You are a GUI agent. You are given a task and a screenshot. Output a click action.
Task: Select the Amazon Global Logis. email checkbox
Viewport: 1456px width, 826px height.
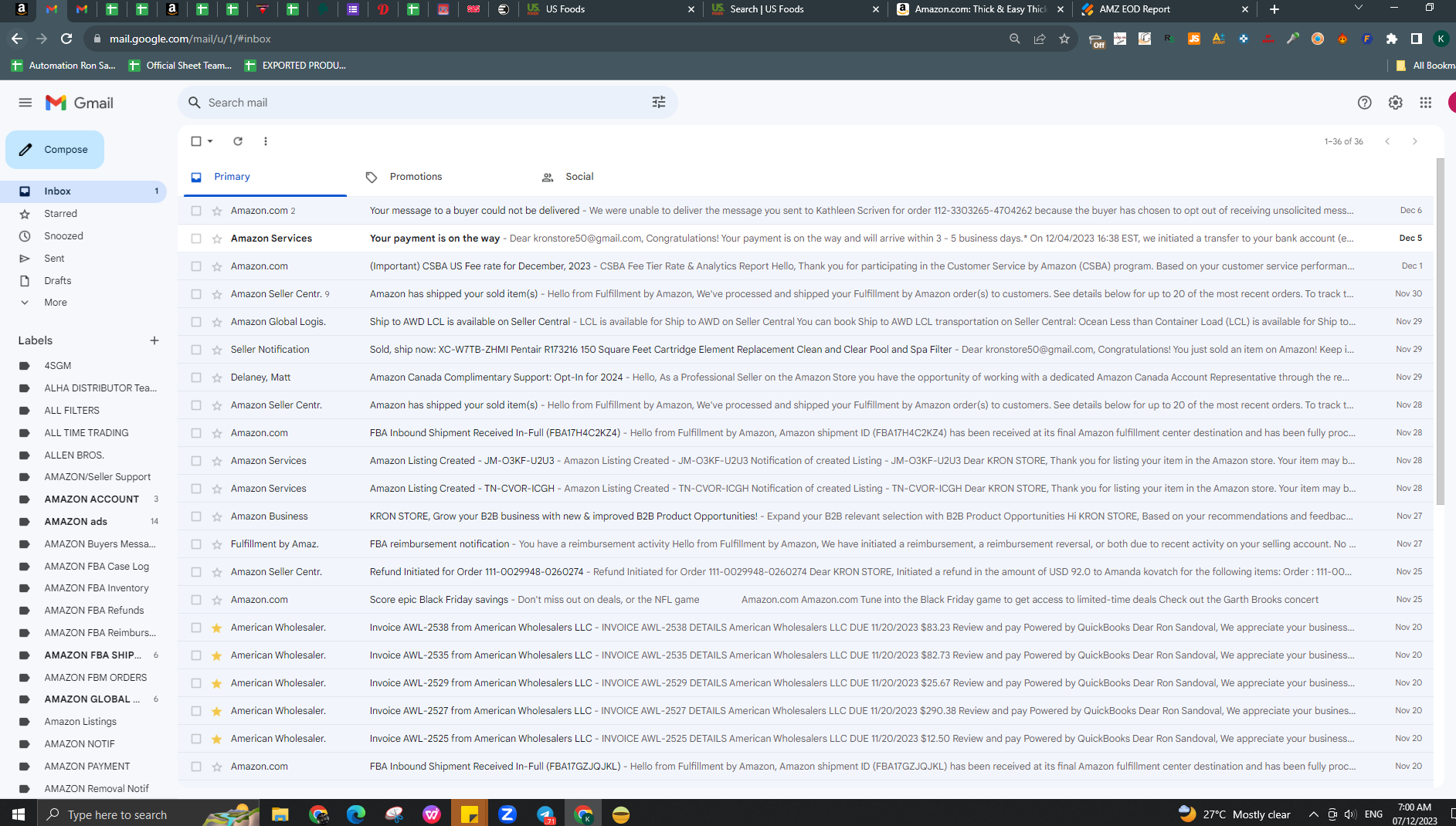[196, 322]
